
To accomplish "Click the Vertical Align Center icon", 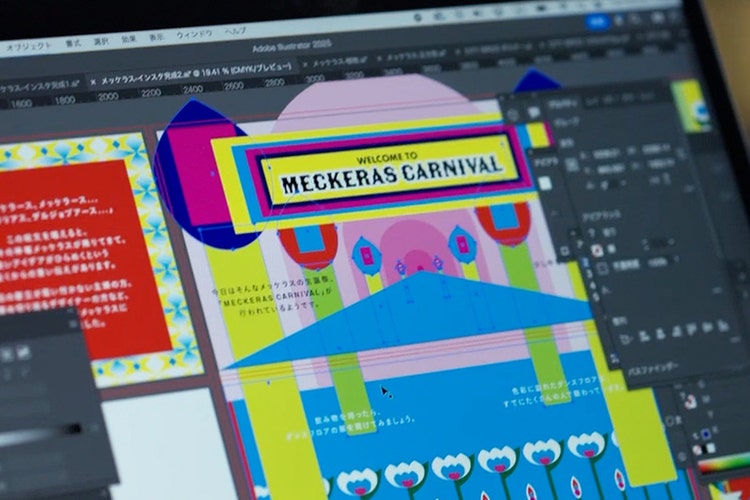I will pyautogui.click(x=708, y=327).
